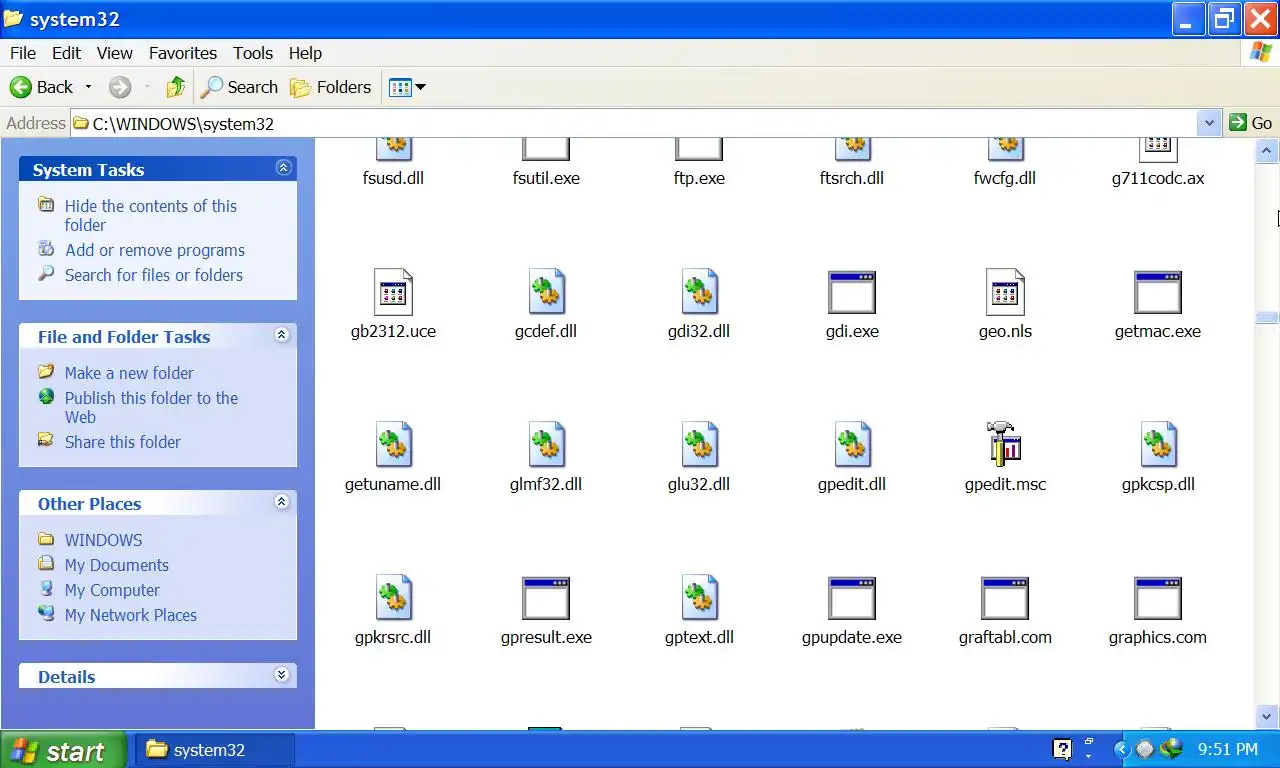1280x768 pixels.
Task: Open the Tools menu
Action: 253,53
